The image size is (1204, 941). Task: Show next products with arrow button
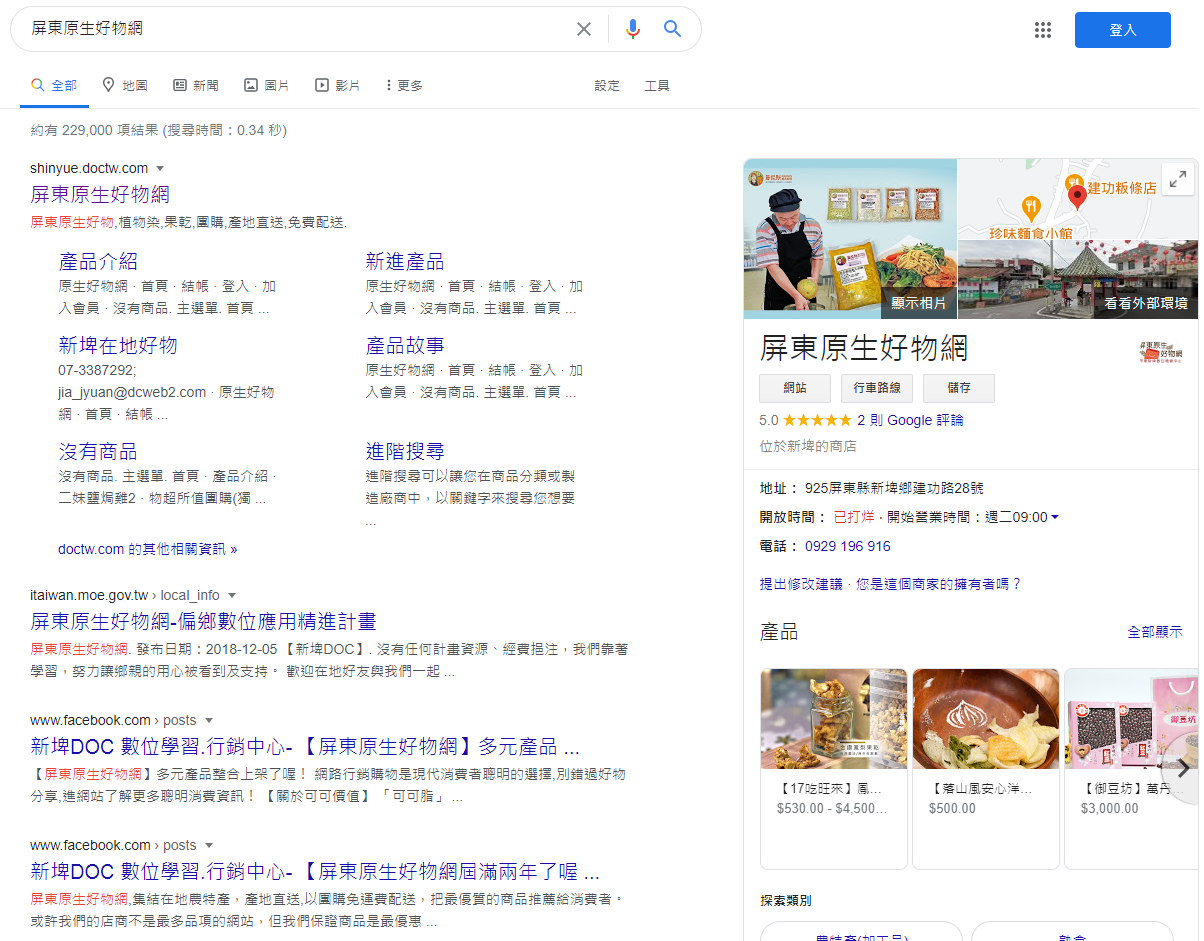click(1183, 768)
